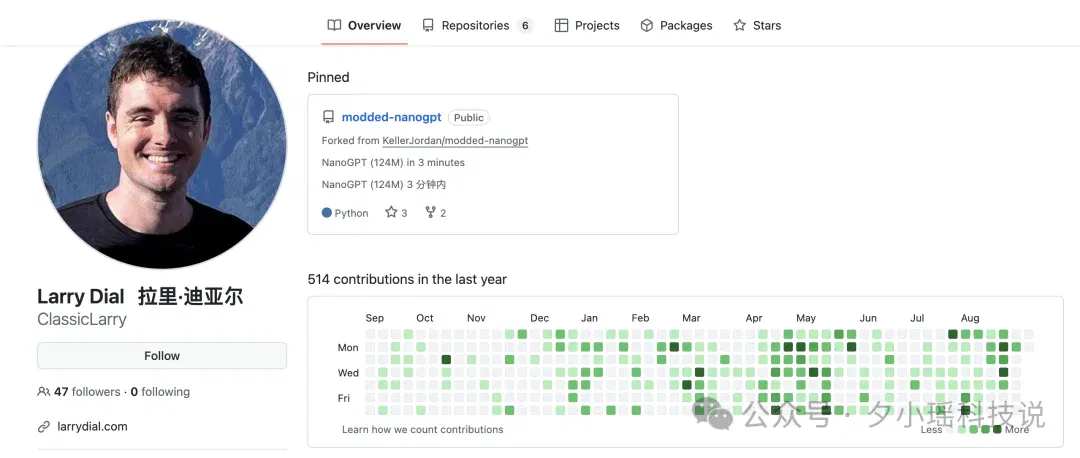Click the link icon beside larrydial.com
Image resolution: width=1080 pixels, height=458 pixels.
tap(44, 427)
